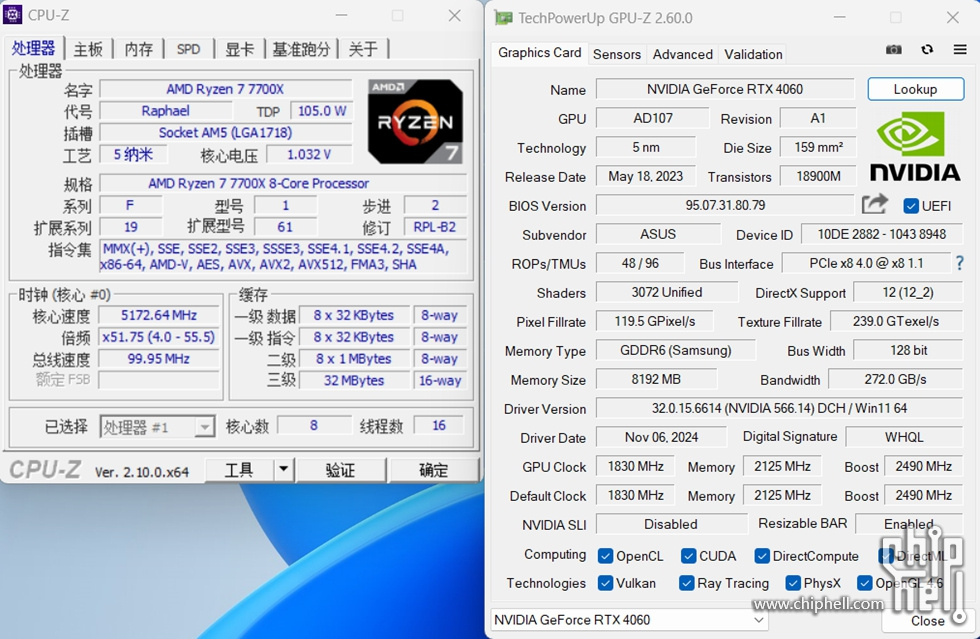Viewport: 980px width, 639px height.
Task: Click the NVIDIA logo in GPU-Z
Action: (915, 147)
